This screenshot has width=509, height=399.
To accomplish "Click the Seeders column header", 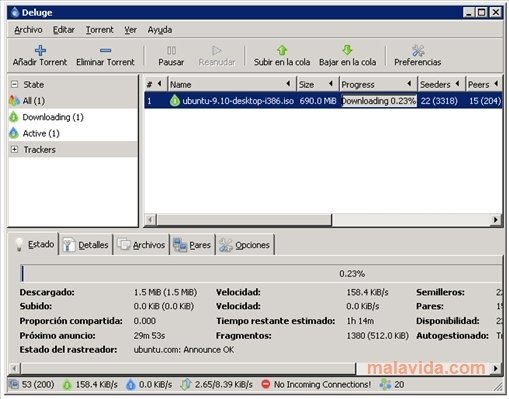I will coord(441,84).
